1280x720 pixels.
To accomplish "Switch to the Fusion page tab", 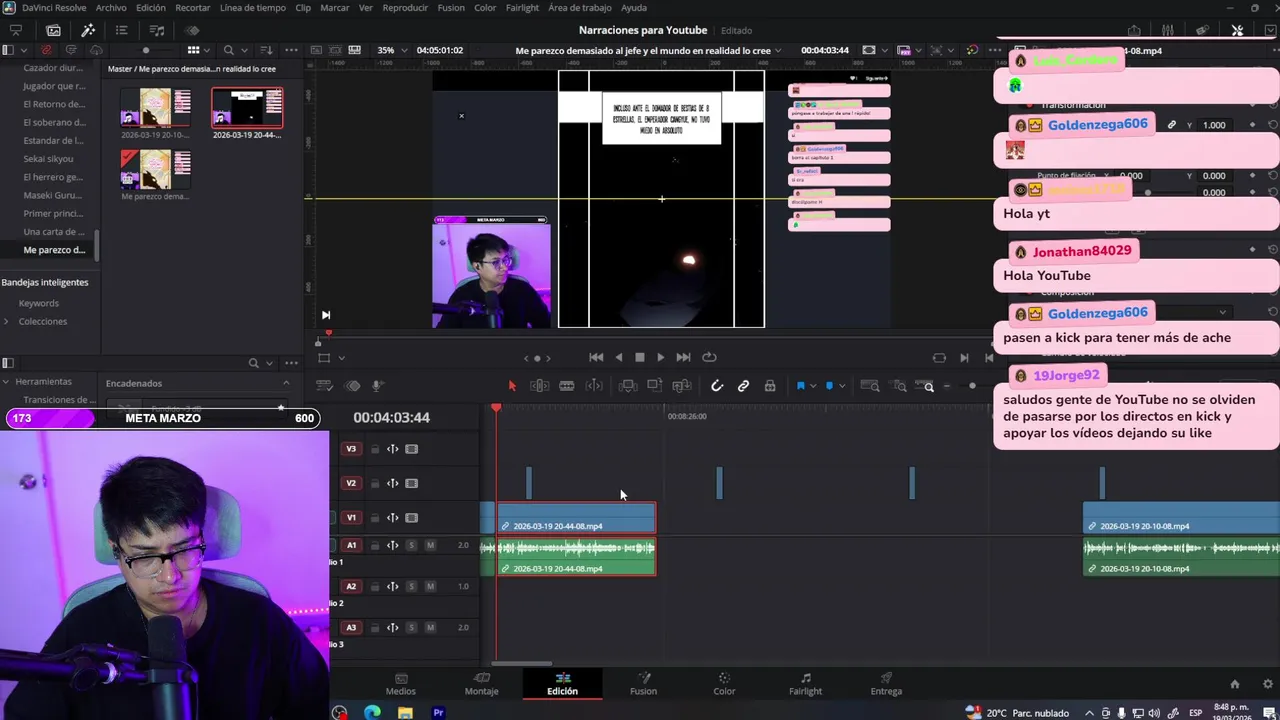I will [643, 684].
